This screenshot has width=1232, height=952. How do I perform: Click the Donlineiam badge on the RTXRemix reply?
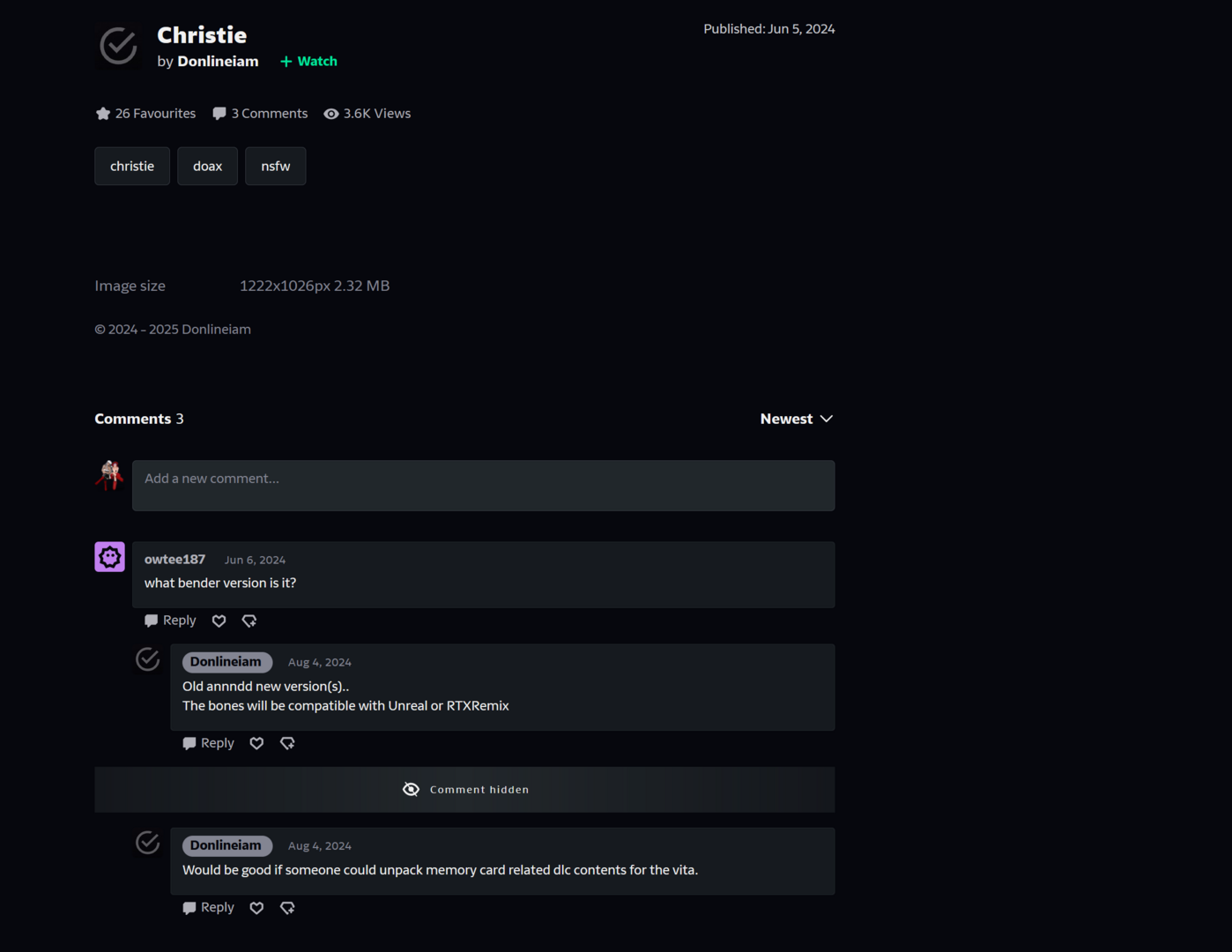click(226, 662)
